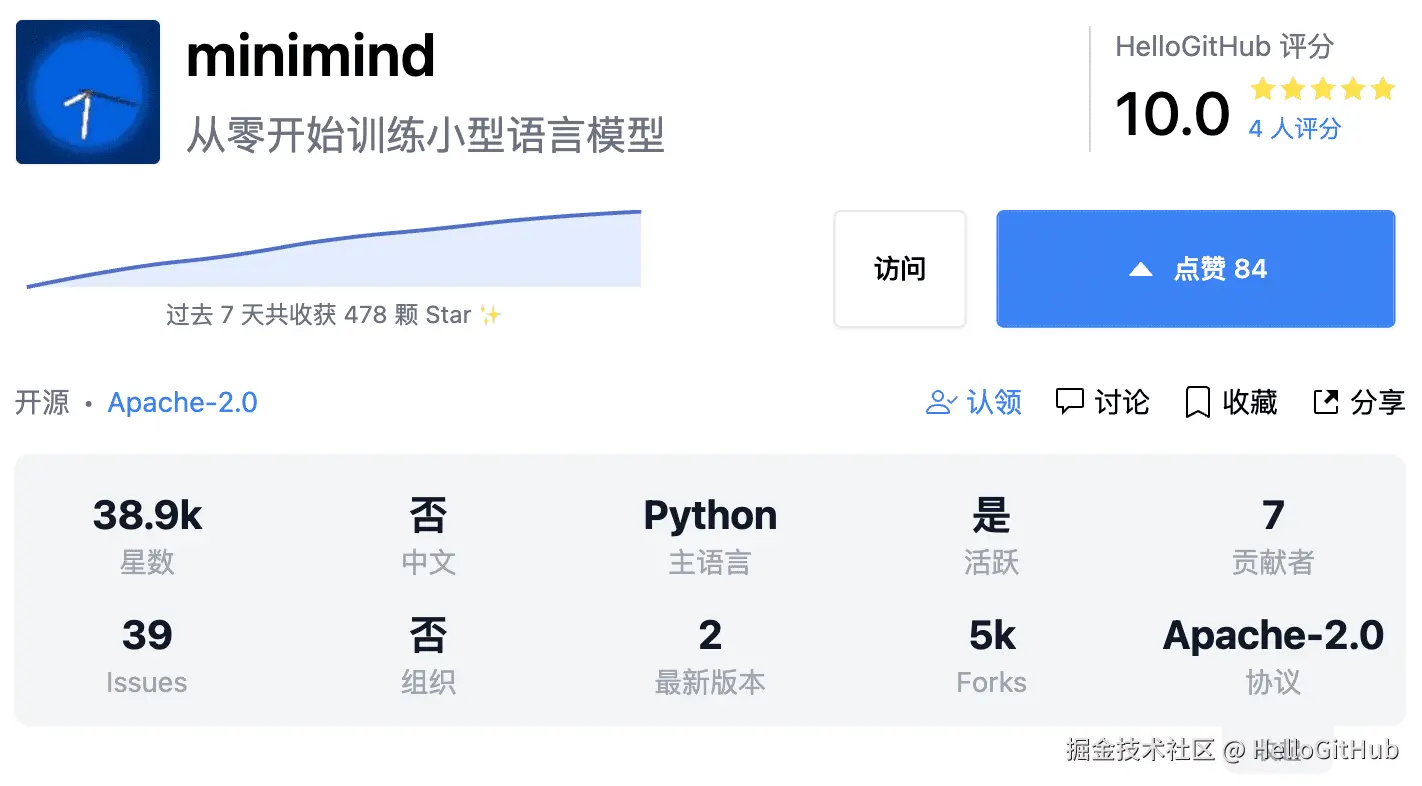Open the Apache-2.0 license link
Image resolution: width=1422 pixels, height=786 pixels.
coord(183,403)
